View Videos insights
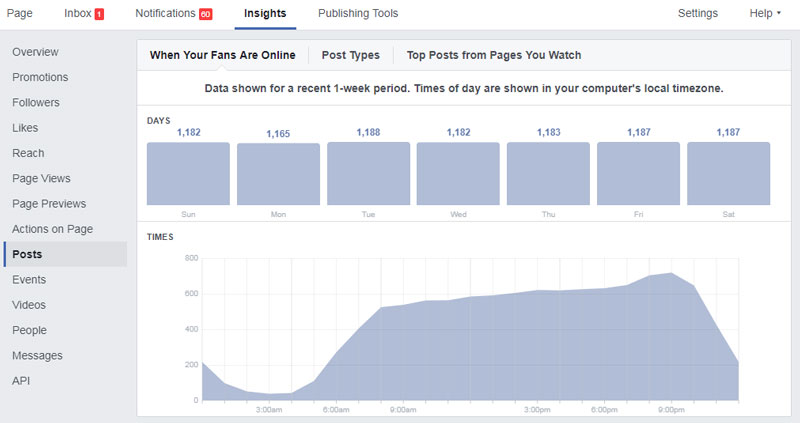Image resolution: width=800 pixels, height=423 pixels. pyautogui.click(x=29, y=305)
